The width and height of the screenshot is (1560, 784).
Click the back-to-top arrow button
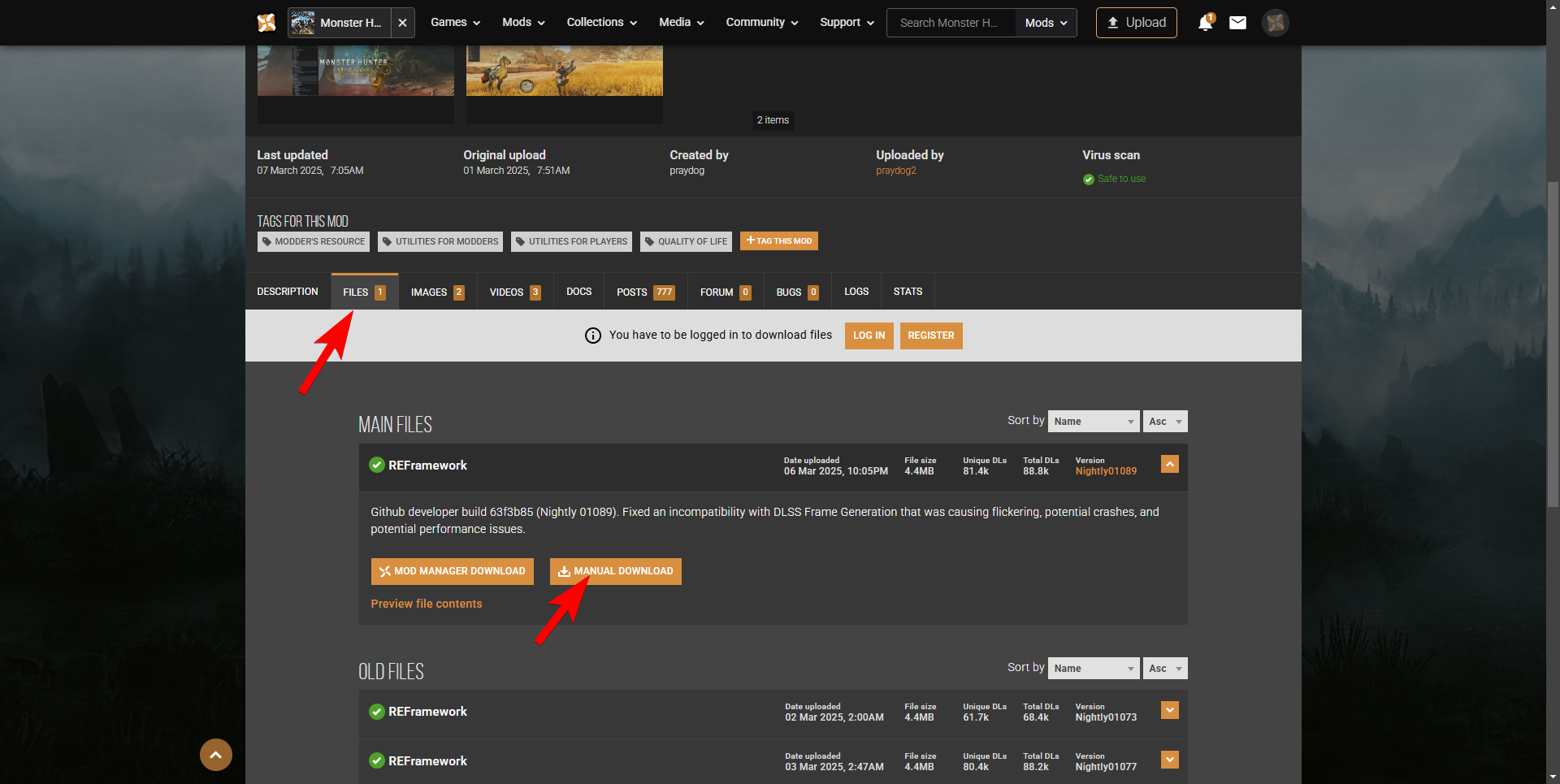[216, 755]
